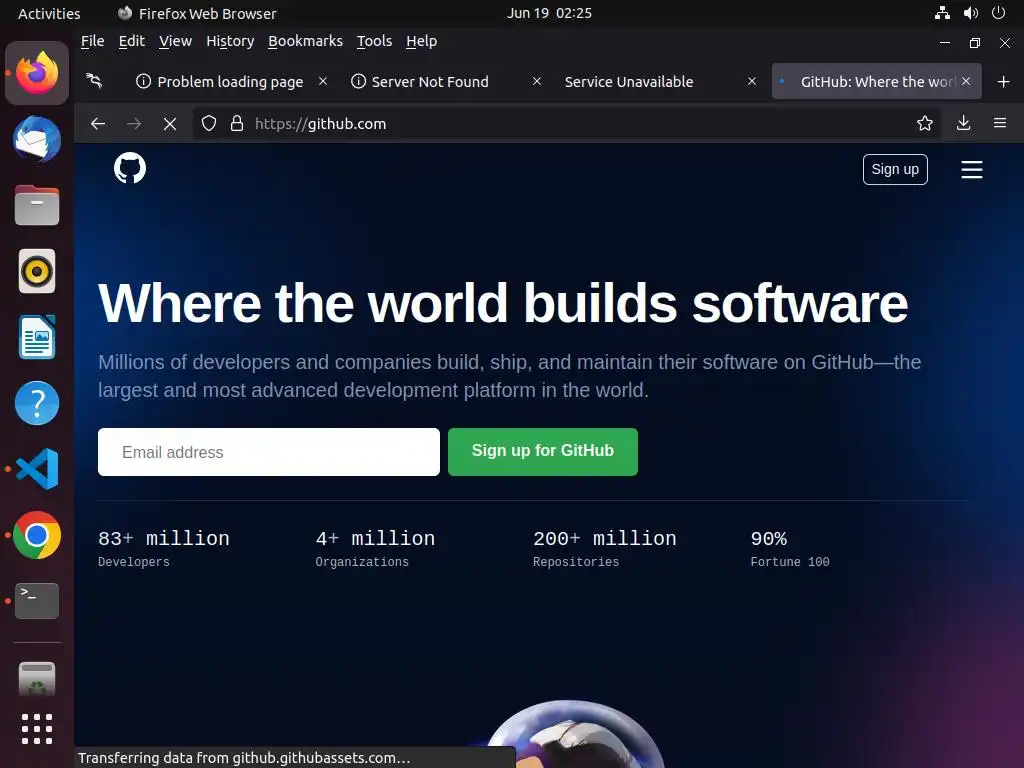Launch LibreOffice Writer from the dock
The image size is (1024, 768).
pos(37,337)
